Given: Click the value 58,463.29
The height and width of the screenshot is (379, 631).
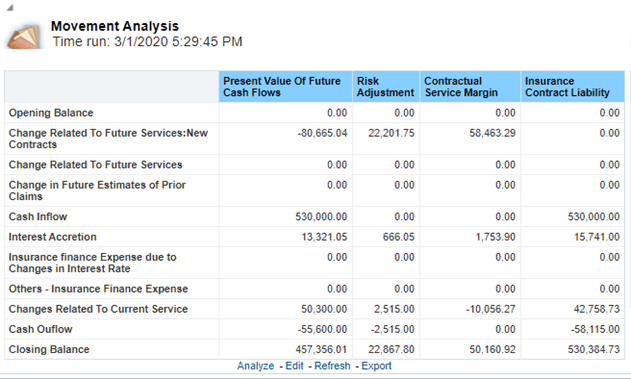Looking at the screenshot, I should (x=492, y=133).
